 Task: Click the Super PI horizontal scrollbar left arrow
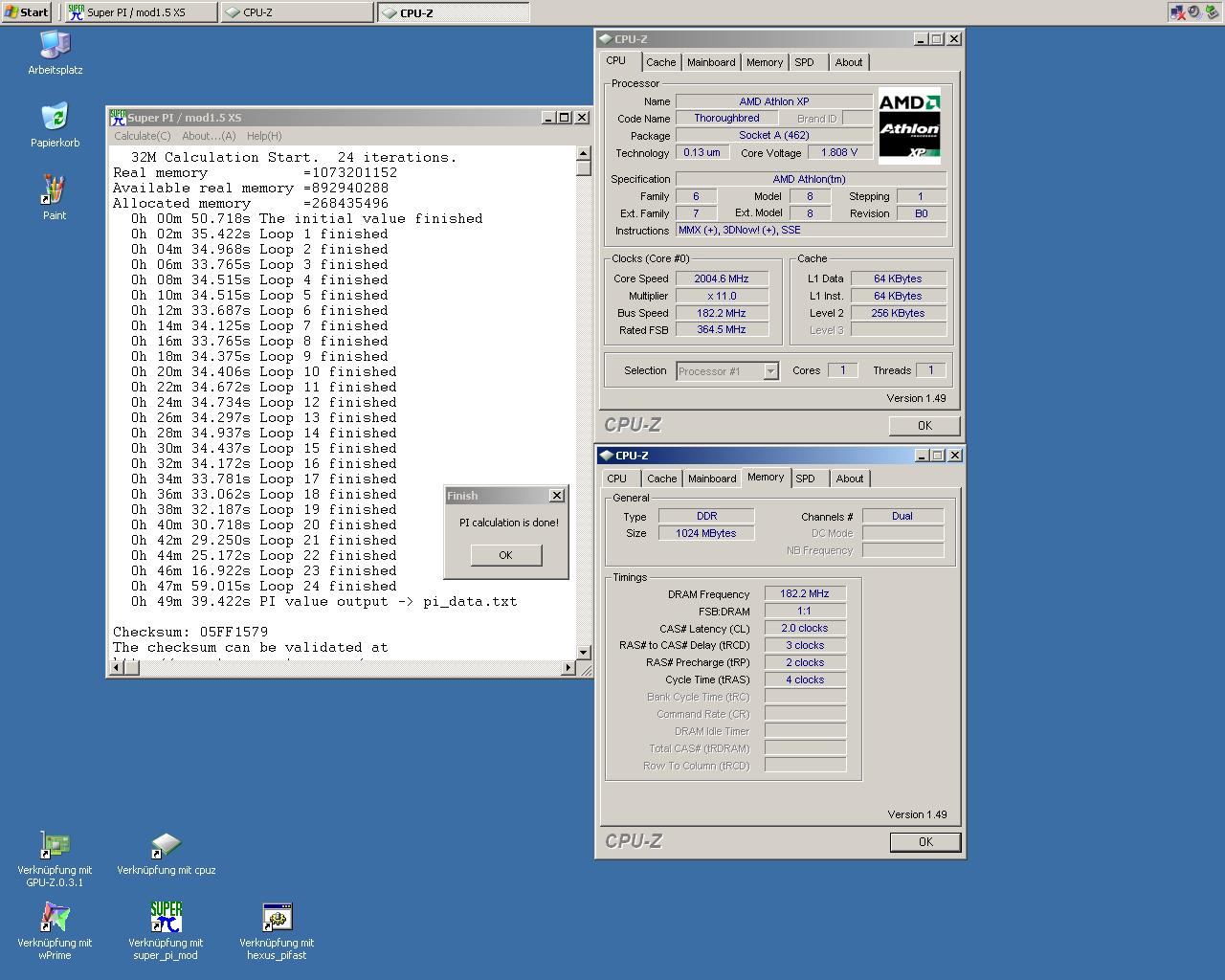116,667
